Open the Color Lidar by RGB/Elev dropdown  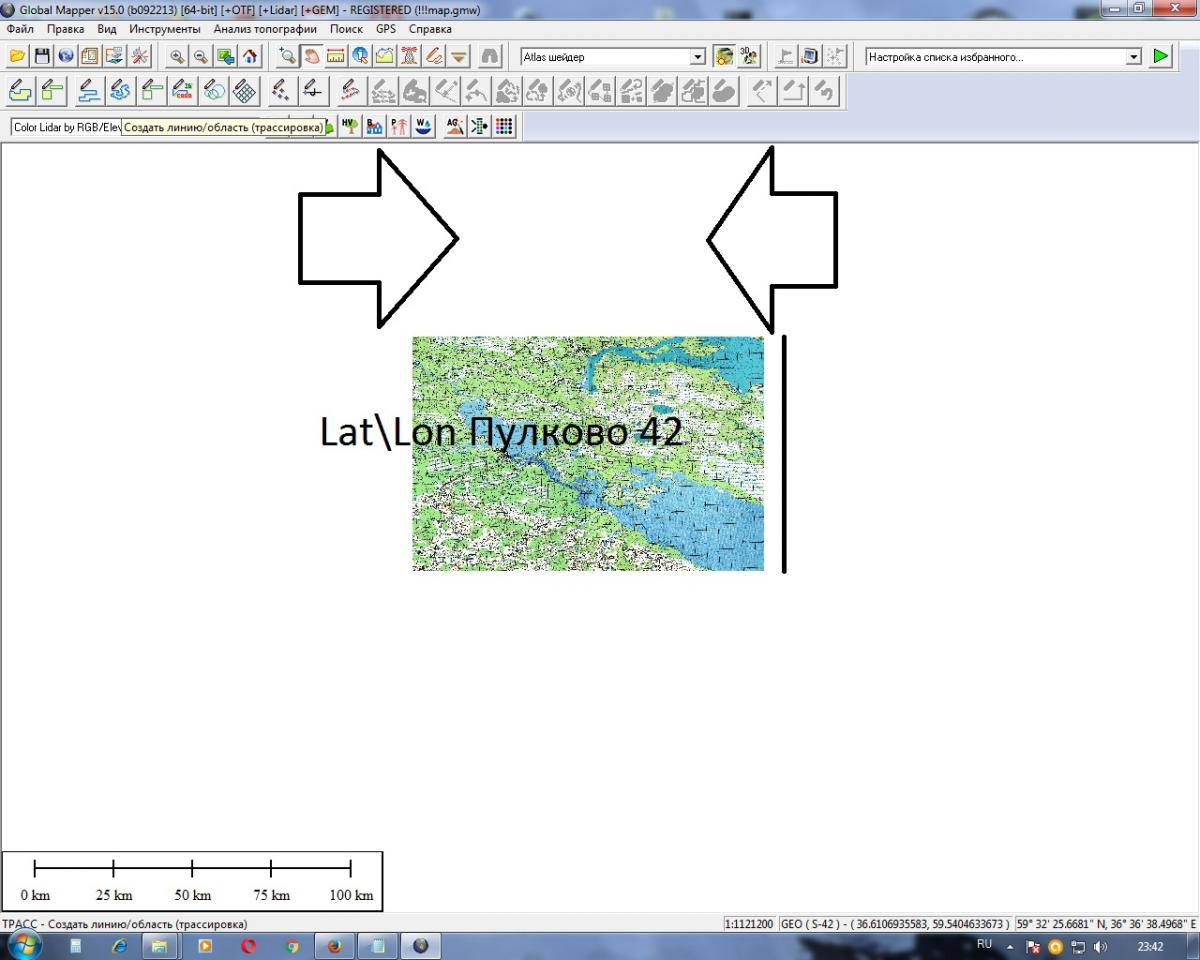click(66, 128)
